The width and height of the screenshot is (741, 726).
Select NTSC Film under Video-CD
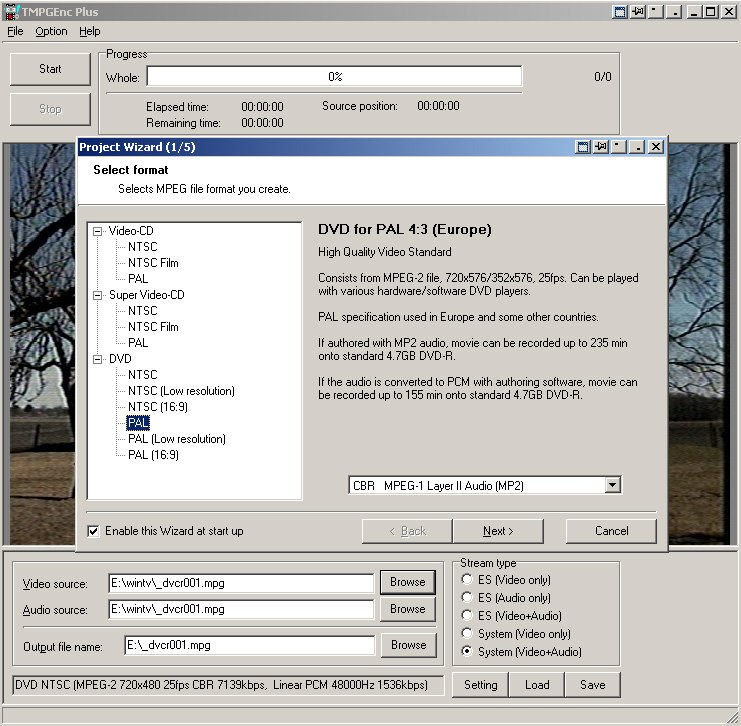153,263
